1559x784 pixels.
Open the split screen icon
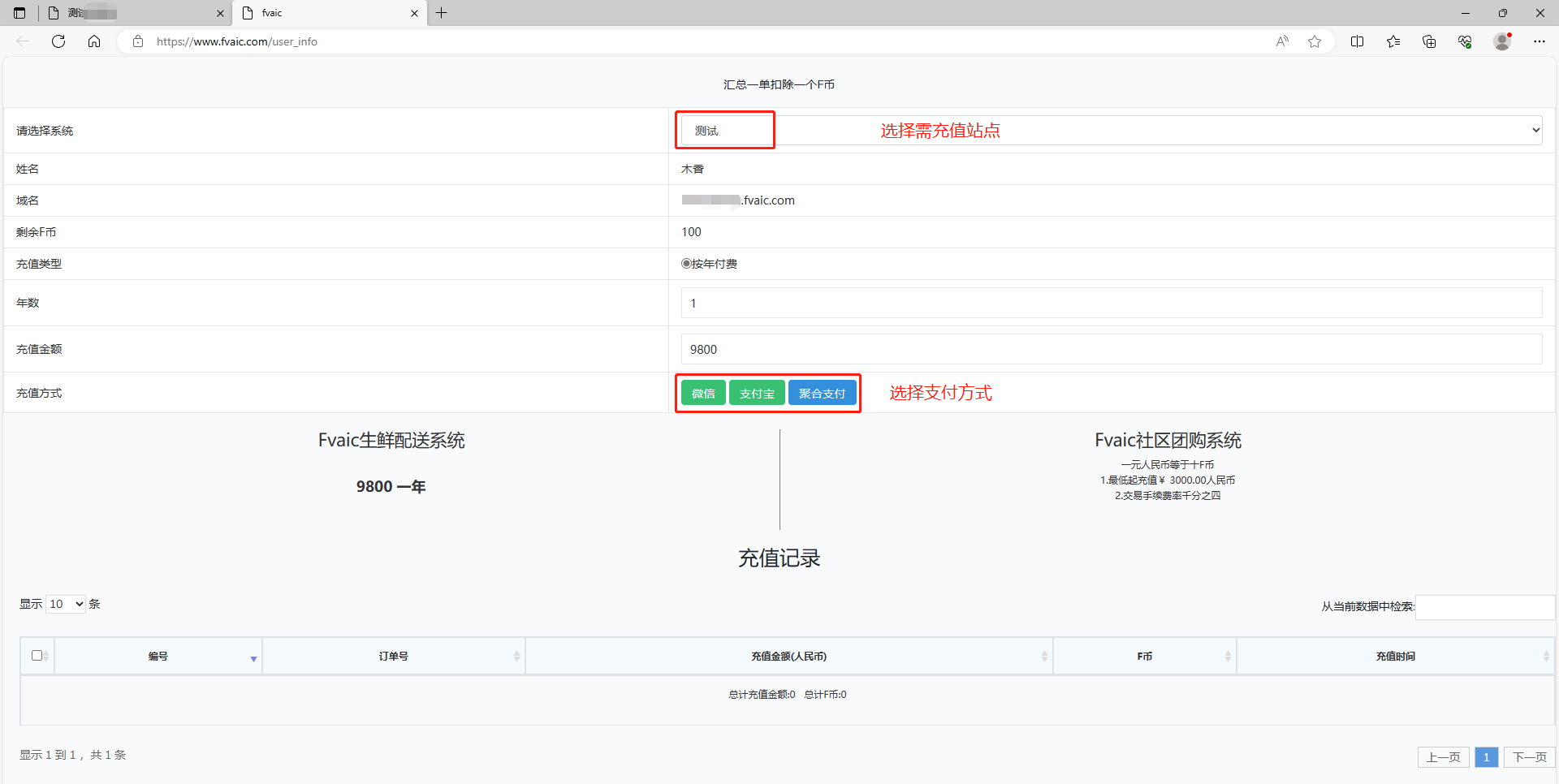coord(1357,41)
